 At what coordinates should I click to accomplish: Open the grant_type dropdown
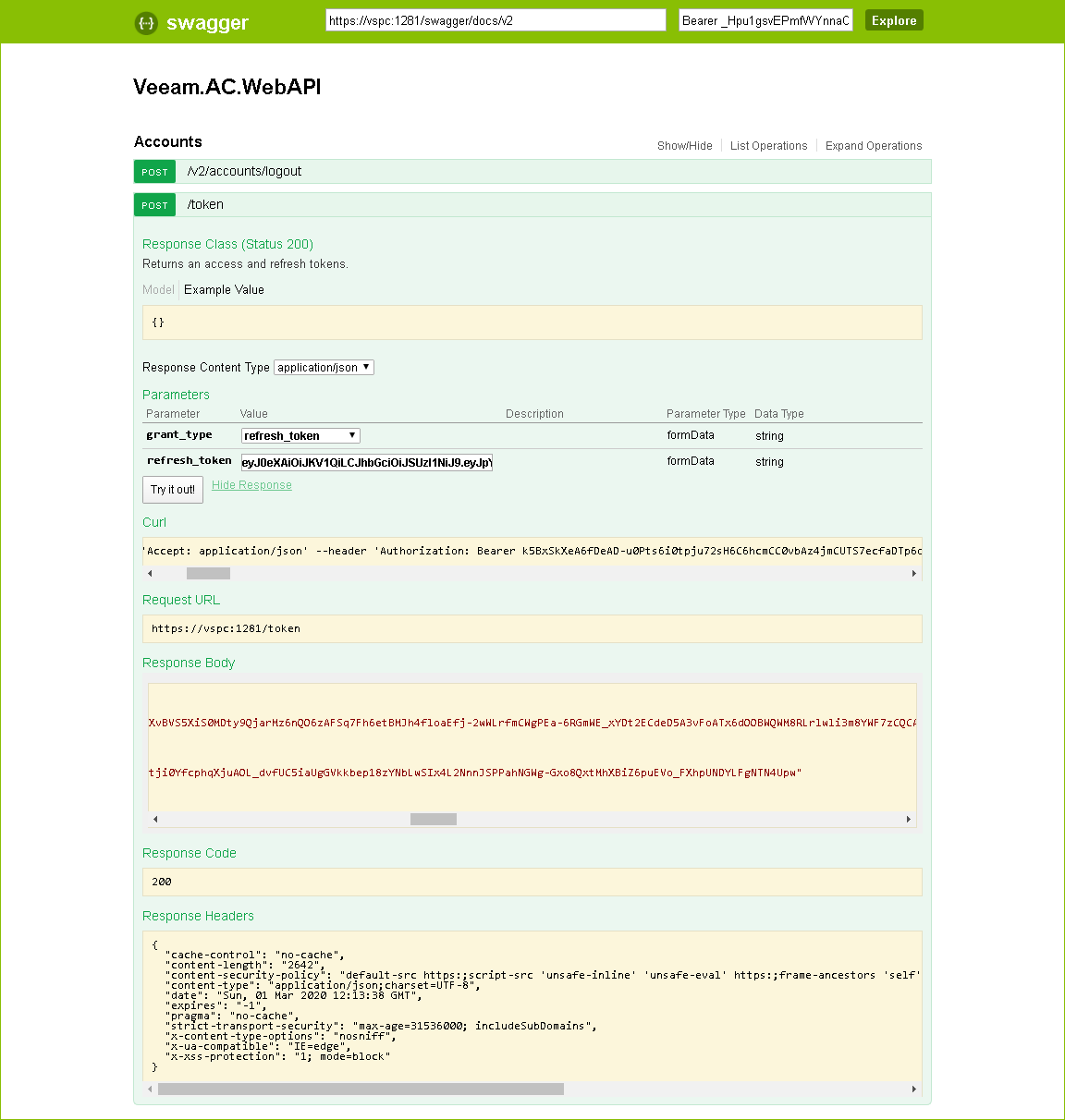(300, 435)
